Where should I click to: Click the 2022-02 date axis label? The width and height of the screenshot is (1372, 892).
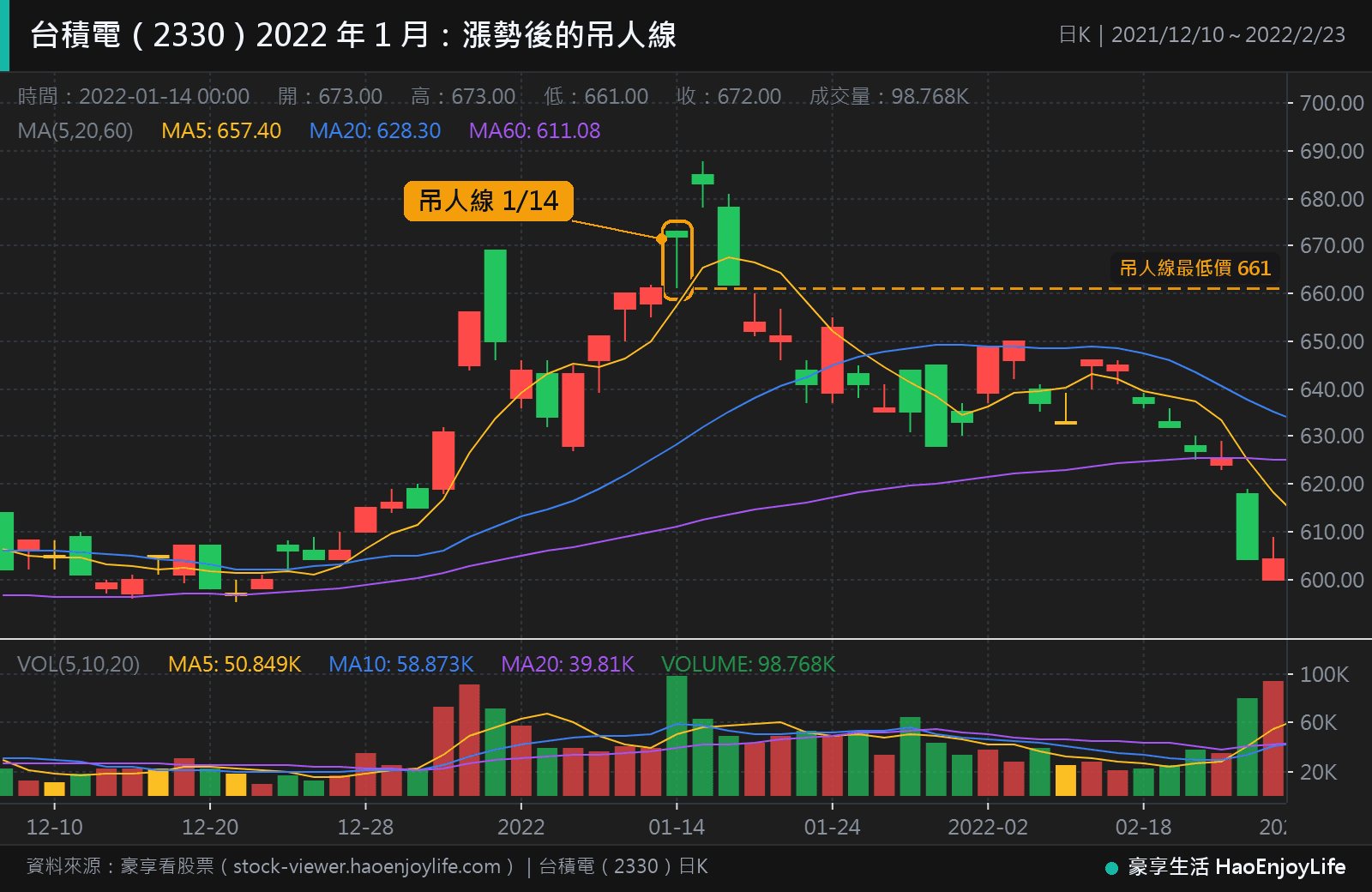[988, 828]
